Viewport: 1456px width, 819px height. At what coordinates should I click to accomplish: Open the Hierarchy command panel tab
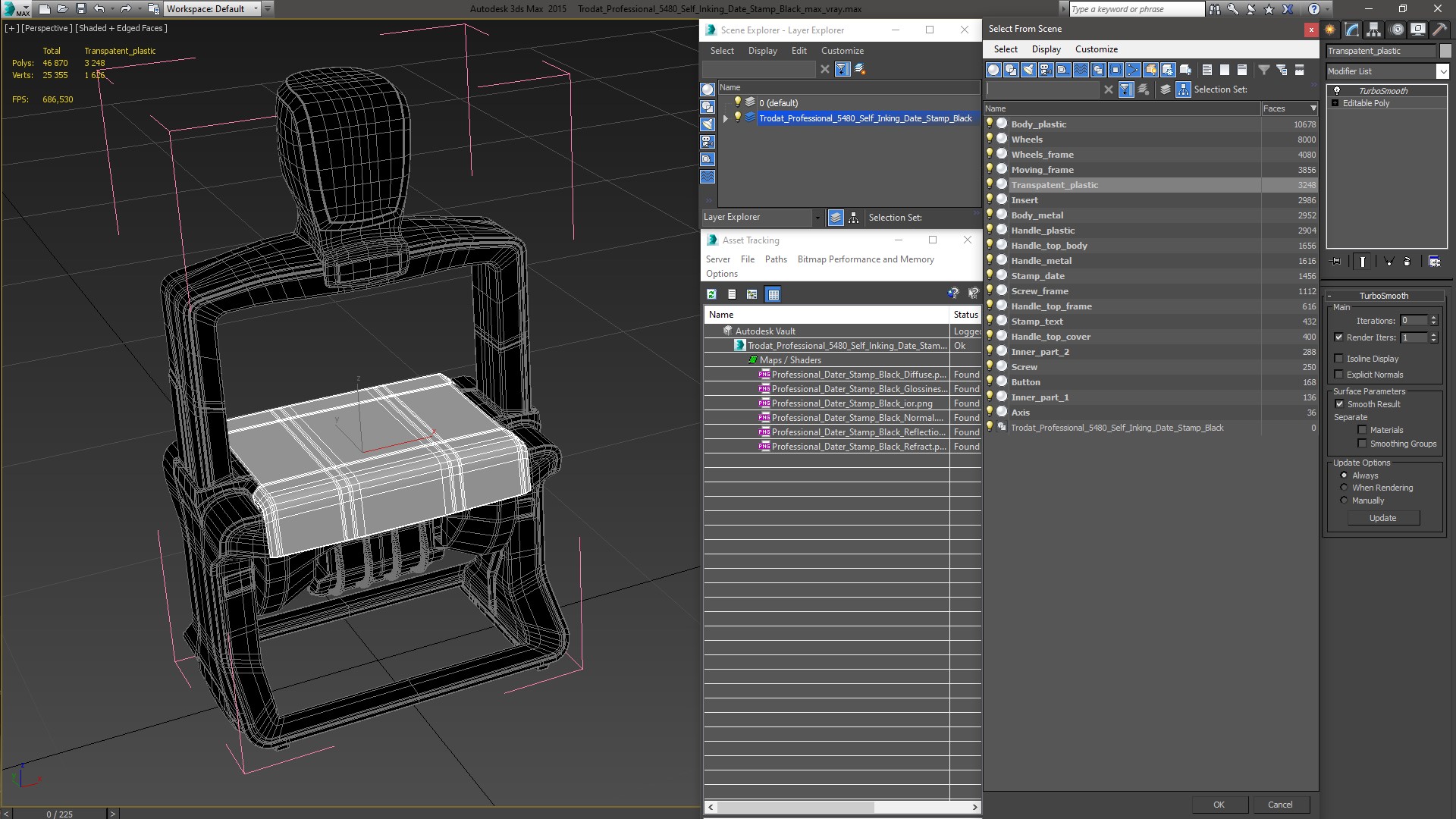pos(1373,30)
